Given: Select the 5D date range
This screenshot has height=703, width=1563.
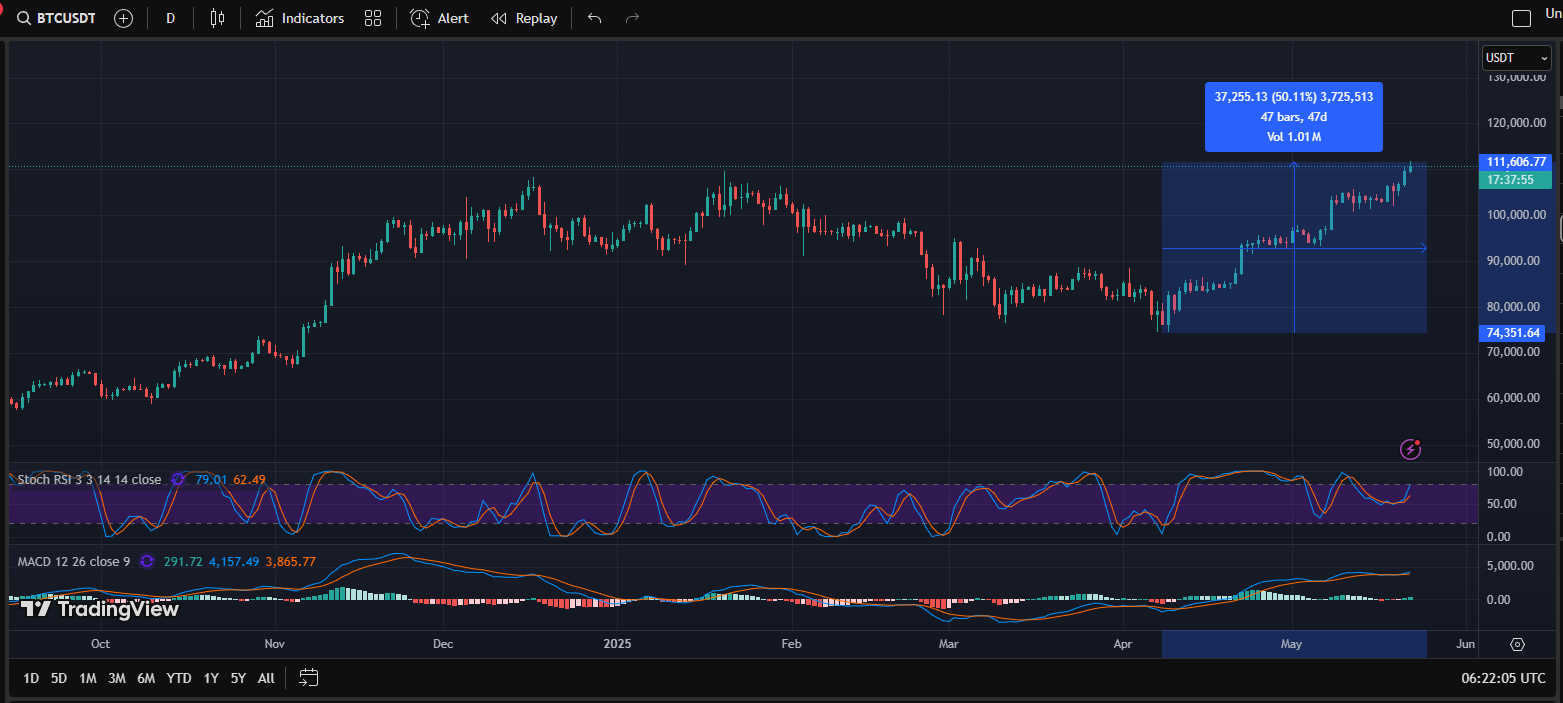Looking at the screenshot, I should (59, 678).
